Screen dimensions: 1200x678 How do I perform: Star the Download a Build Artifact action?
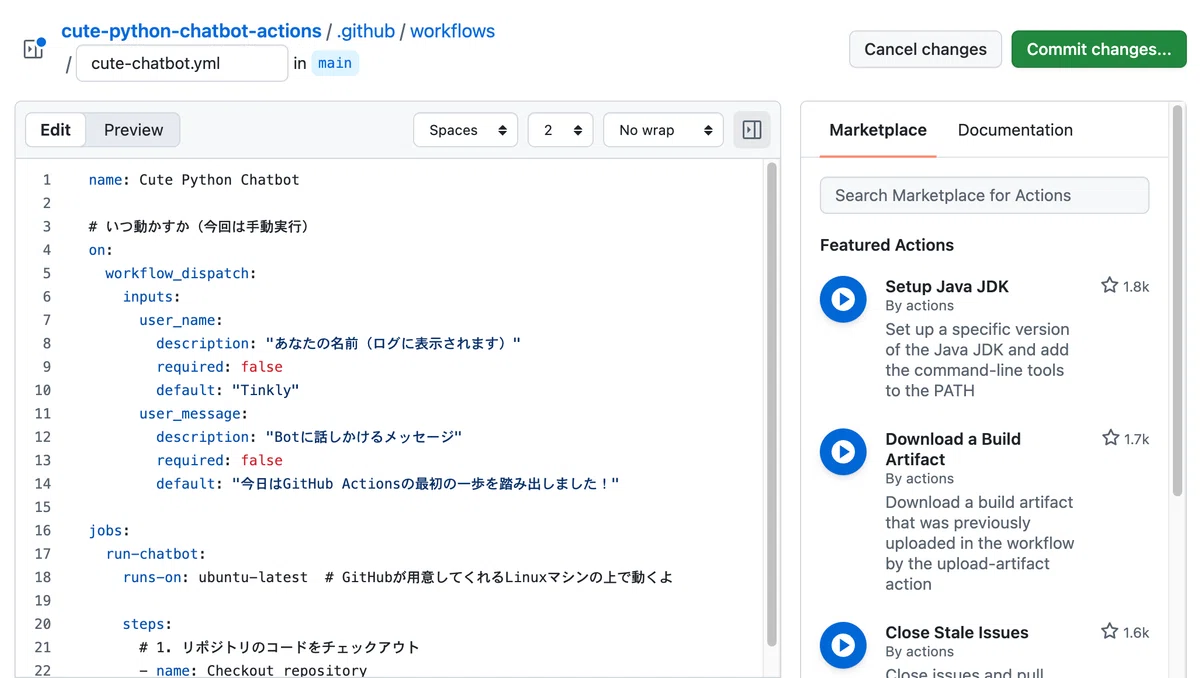click(x=1109, y=438)
